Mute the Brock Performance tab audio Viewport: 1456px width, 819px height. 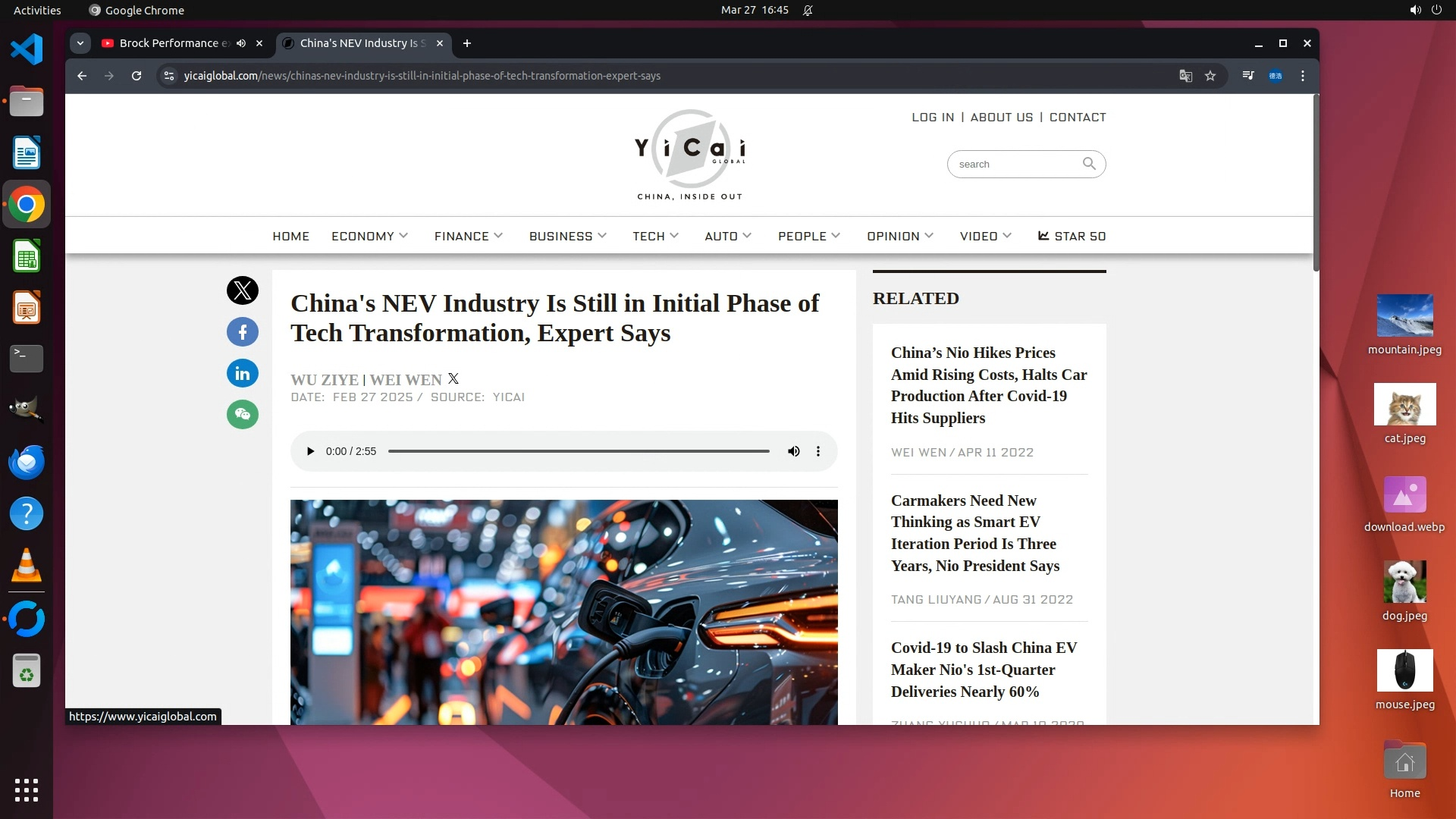[241, 43]
